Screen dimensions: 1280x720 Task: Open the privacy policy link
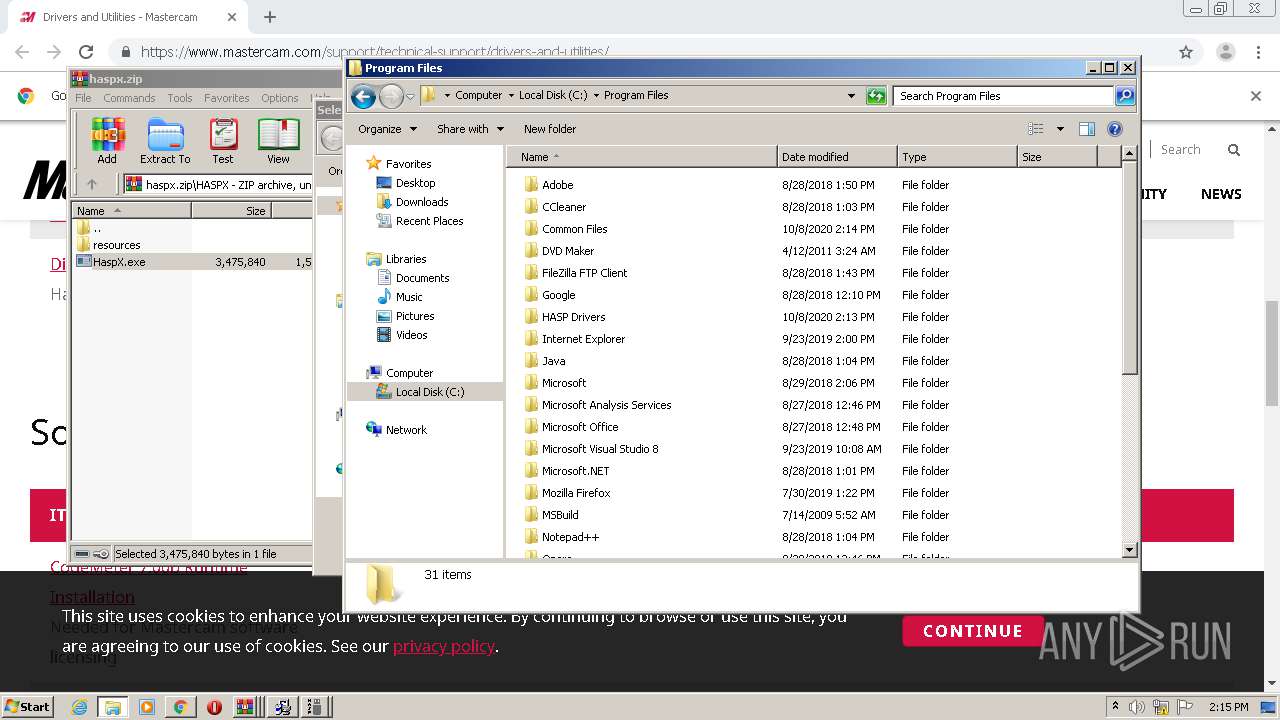[444, 646]
